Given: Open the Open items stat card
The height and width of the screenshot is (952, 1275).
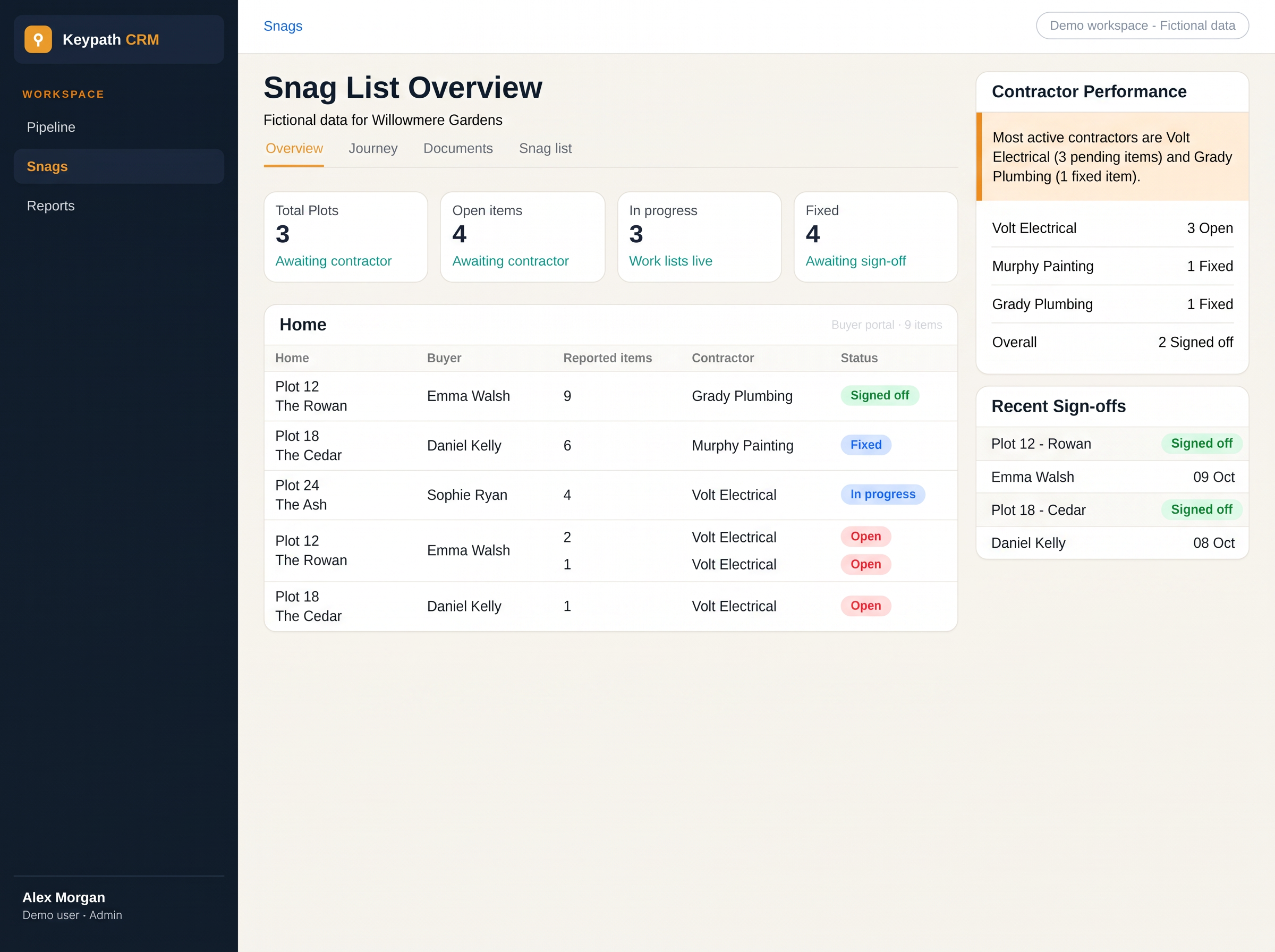Looking at the screenshot, I should (523, 237).
